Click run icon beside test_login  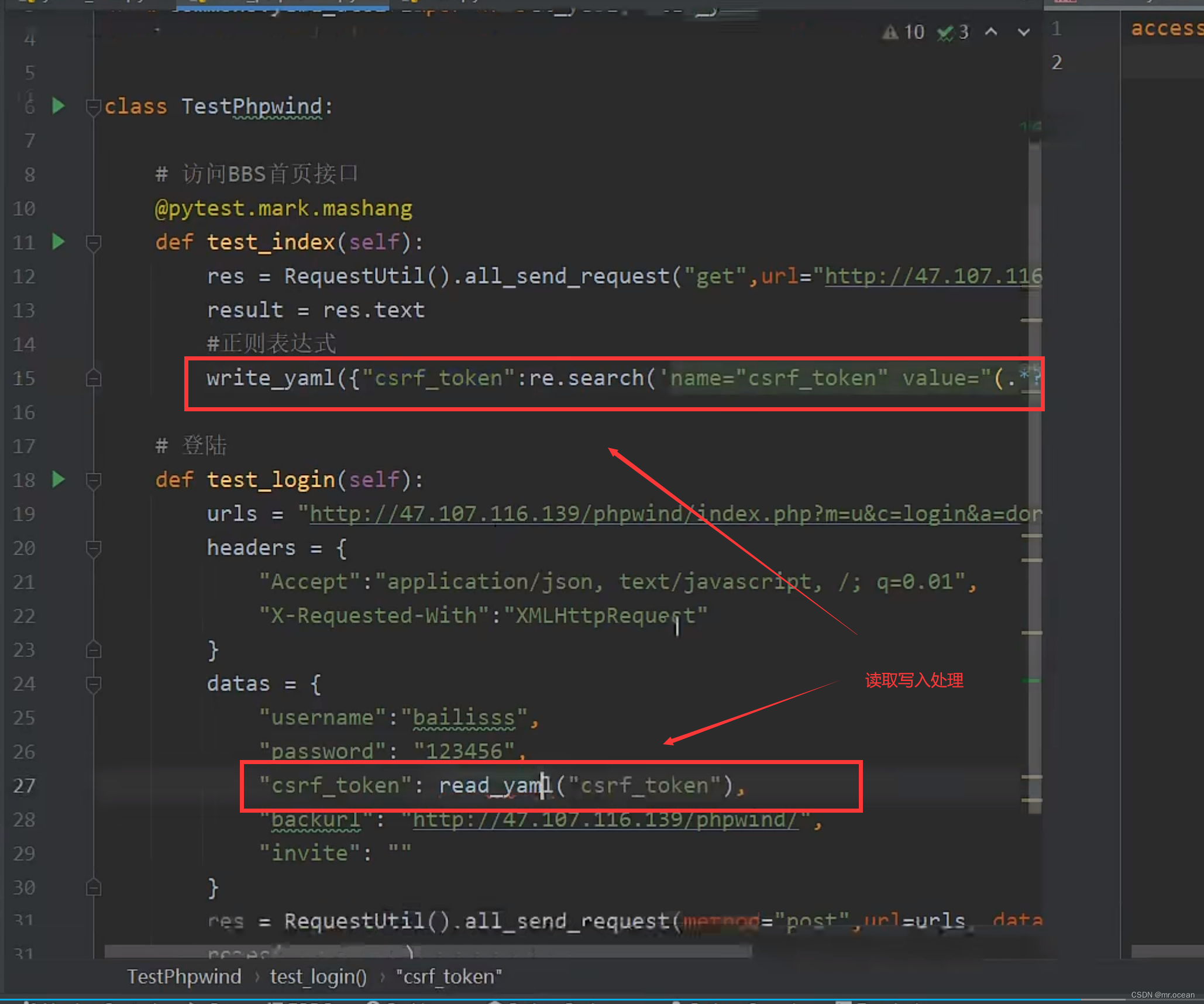click(x=58, y=479)
